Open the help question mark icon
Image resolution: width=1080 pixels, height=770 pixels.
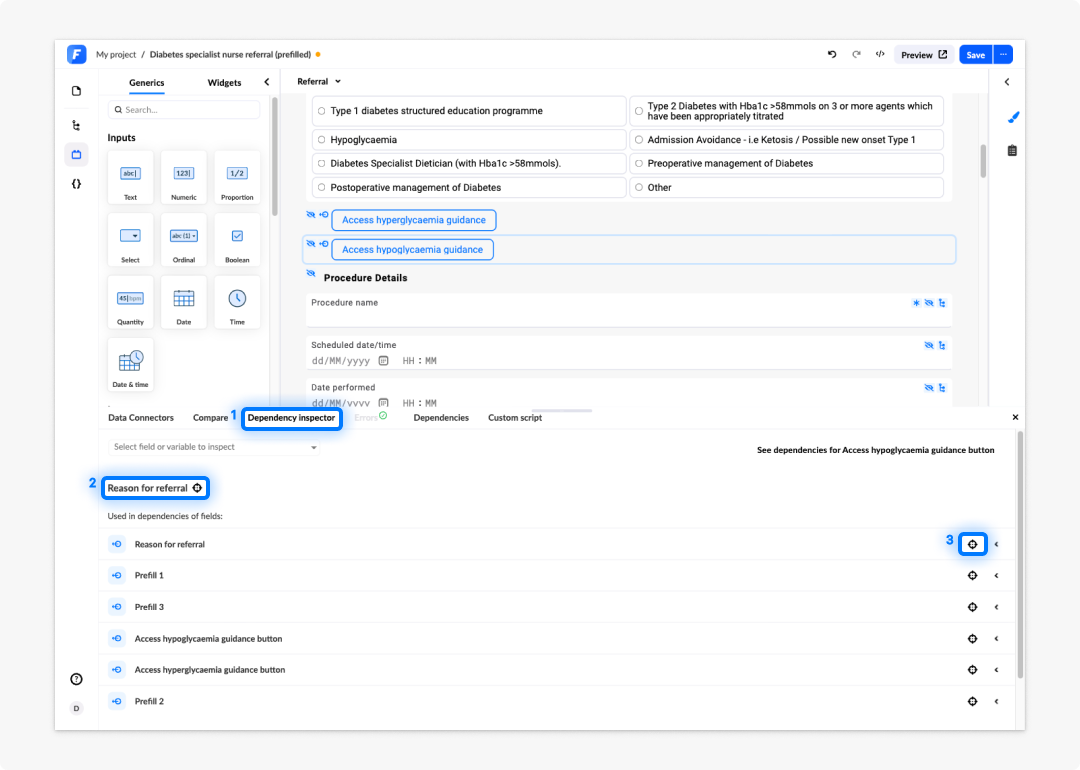click(76, 679)
